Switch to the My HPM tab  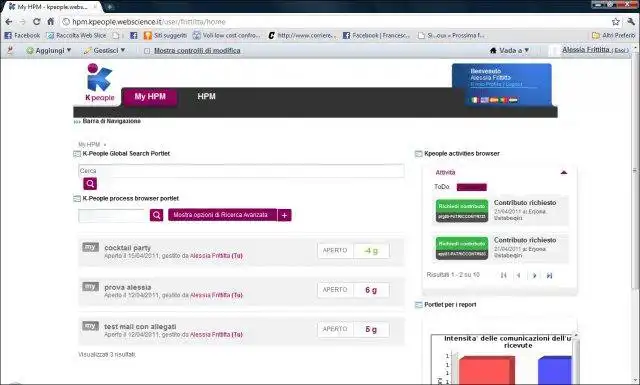(x=150, y=97)
